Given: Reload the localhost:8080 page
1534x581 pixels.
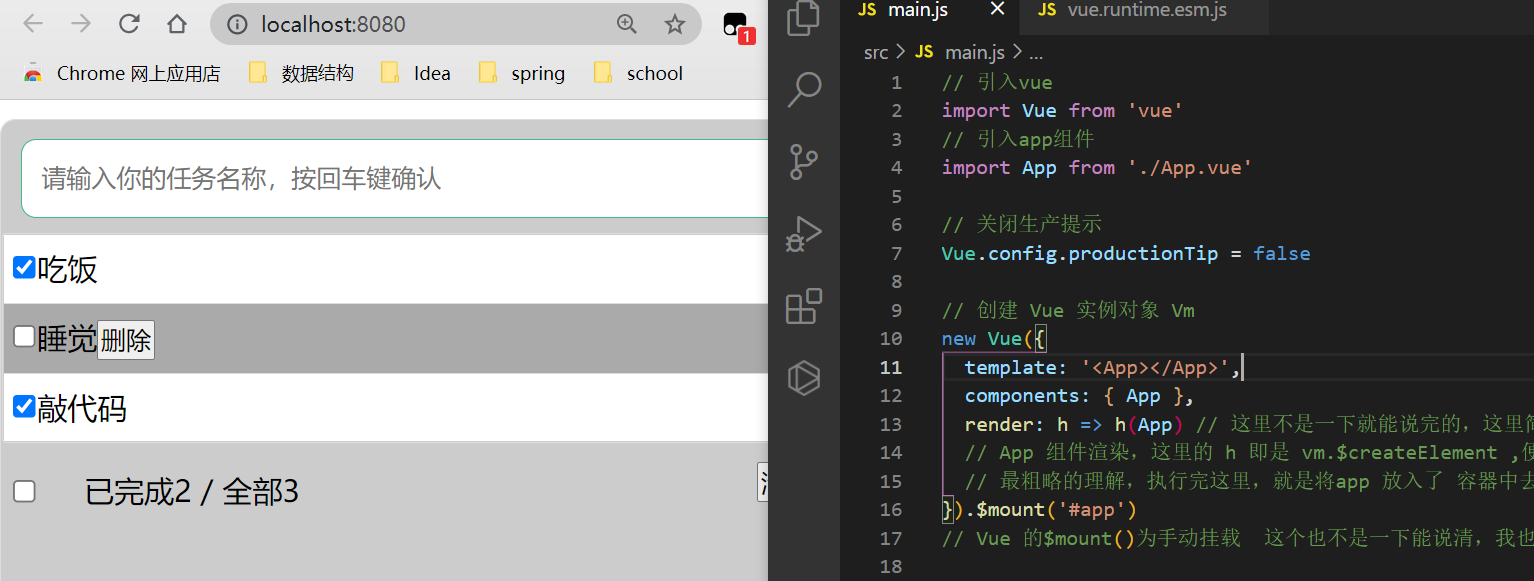Looking at the screenshot, I should (129, 24).
